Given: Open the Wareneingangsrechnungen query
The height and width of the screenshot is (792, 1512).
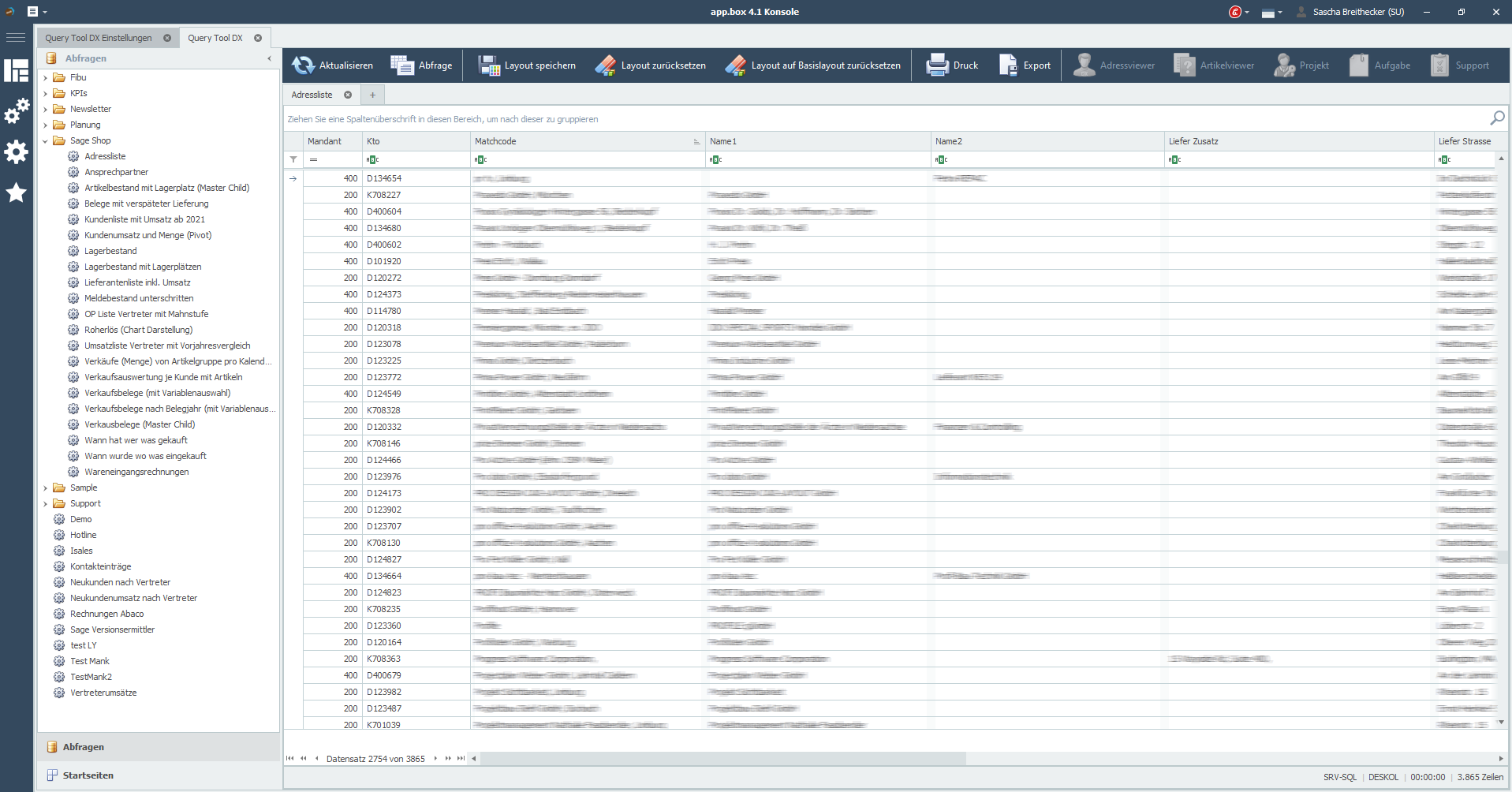Looking at the screenshot, I should pyautogui.click(x=136, y=472).
